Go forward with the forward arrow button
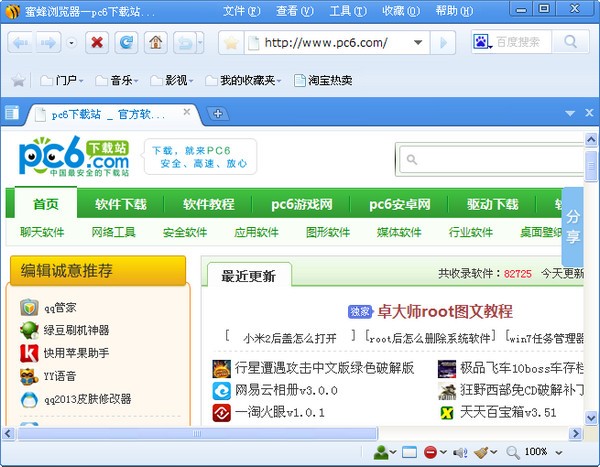Viewport: 600px width, 467px height. click(49, 42)
